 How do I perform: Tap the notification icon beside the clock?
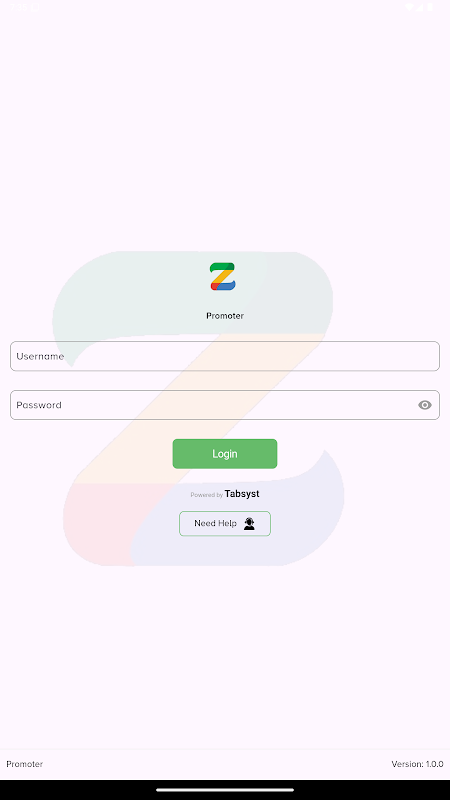[36, 8]
